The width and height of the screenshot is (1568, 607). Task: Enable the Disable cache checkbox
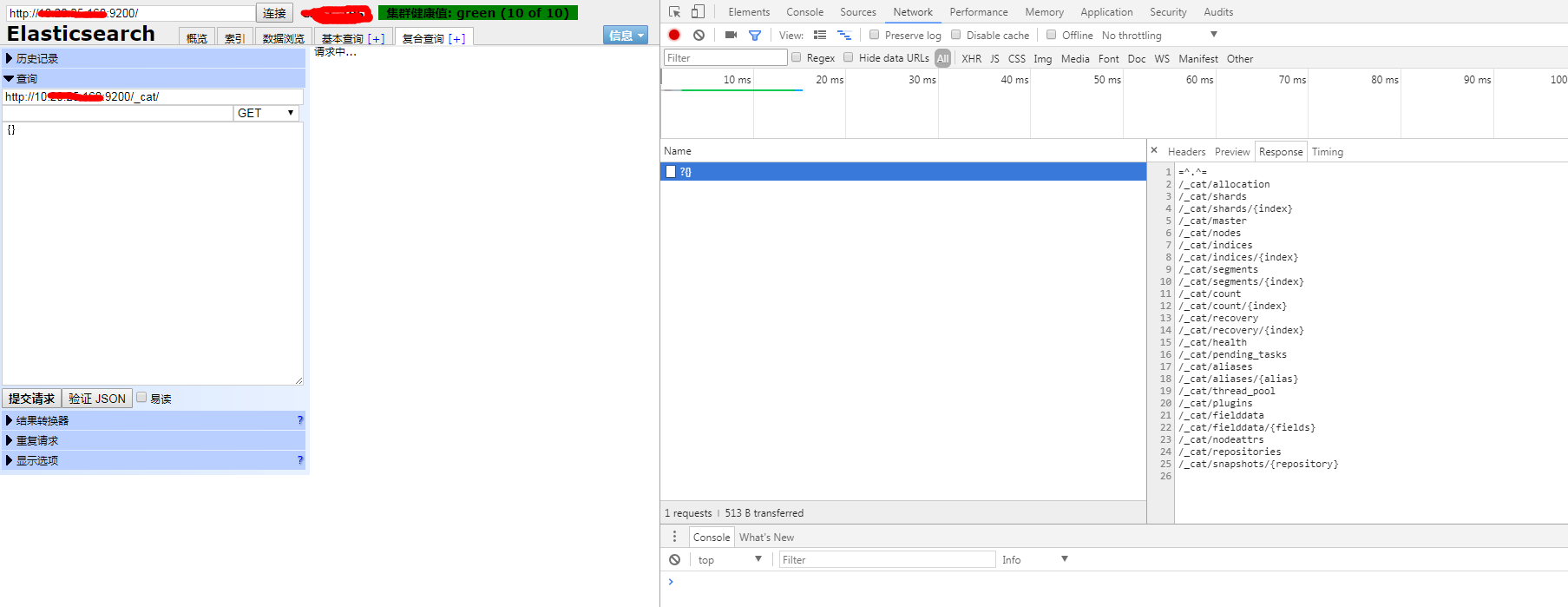click(x=955, y=35)
